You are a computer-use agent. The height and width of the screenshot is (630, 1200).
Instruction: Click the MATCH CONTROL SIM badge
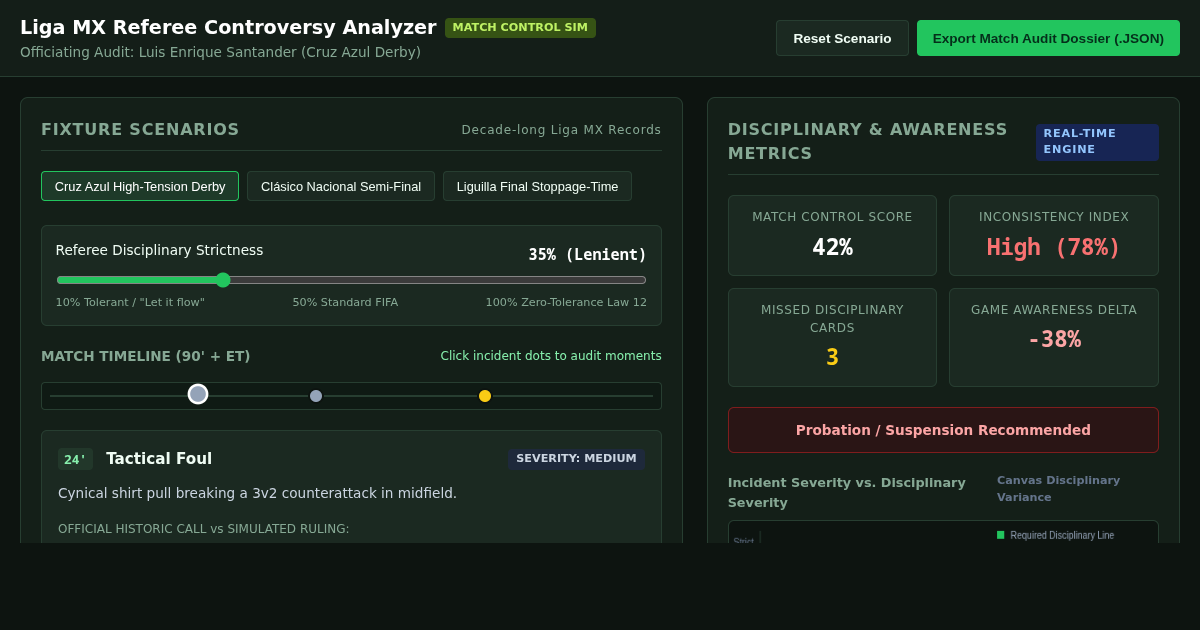click(520, 28)
